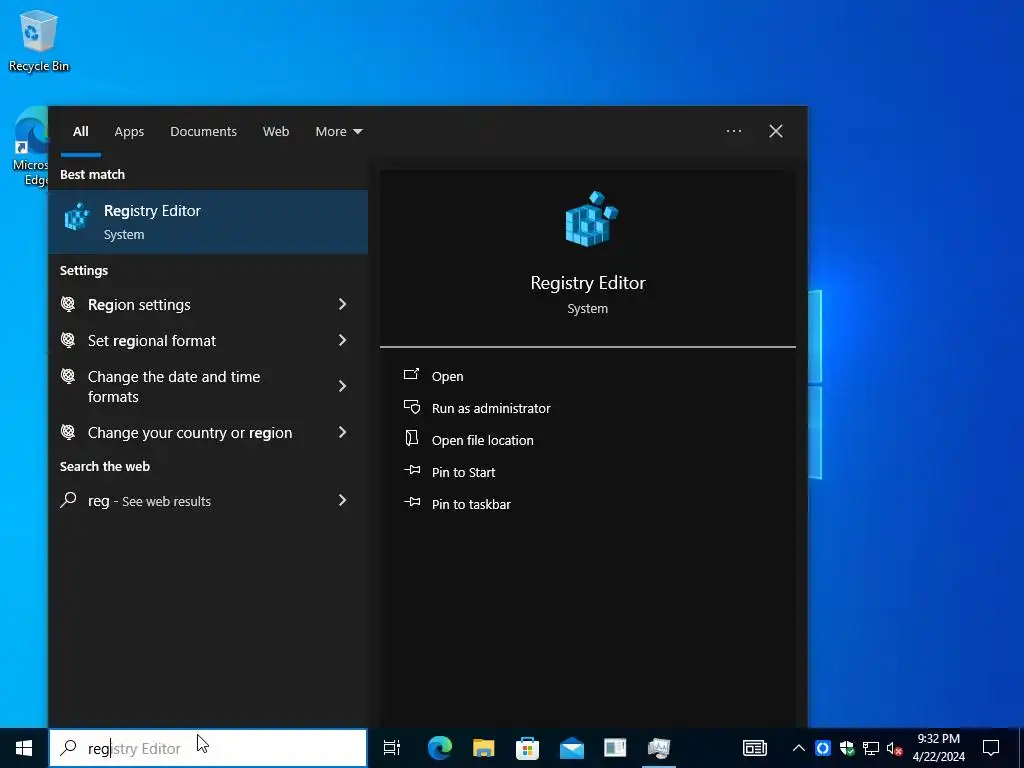Image resolution: width=1024 pixels, height=768 pixels.
Task: Open Microsoft Store from the taskbar
Action: 528,748
